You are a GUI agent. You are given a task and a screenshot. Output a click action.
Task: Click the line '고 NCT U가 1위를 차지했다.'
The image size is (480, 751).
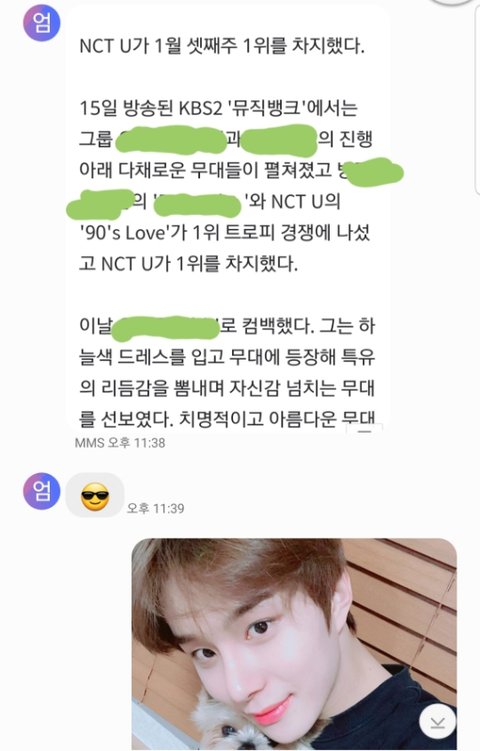click(188, 263)
